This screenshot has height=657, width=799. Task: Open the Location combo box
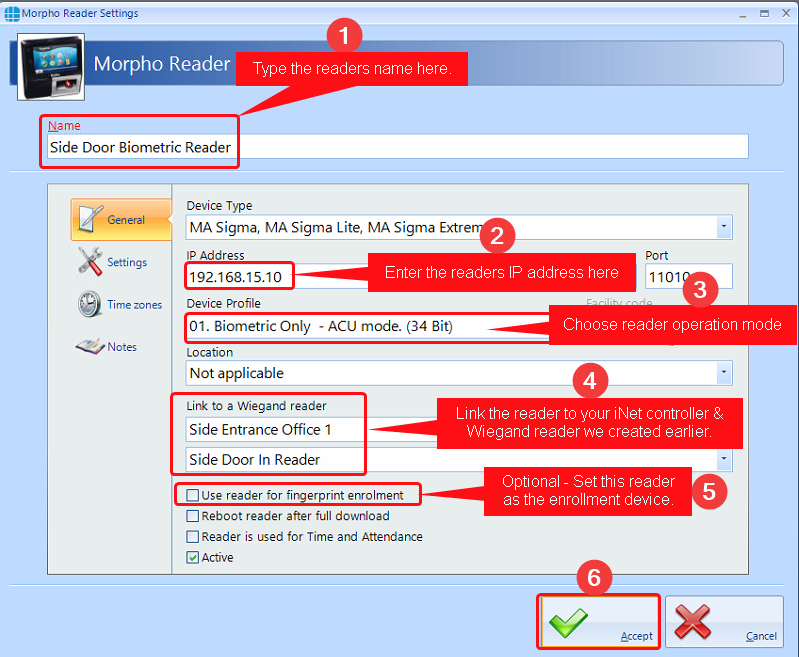pyautogui.click(x=459, y=373)
